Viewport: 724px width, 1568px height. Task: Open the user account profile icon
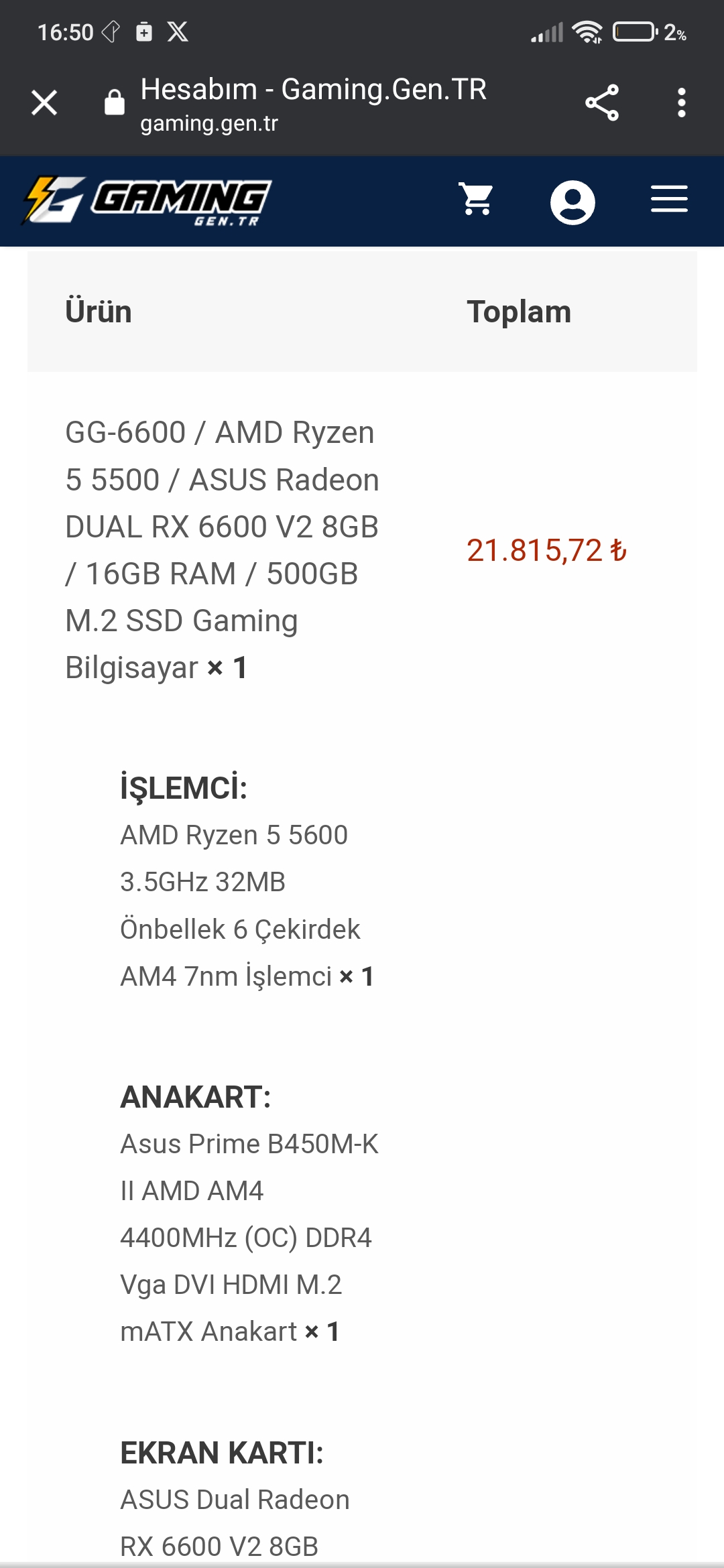click(572, 202)
